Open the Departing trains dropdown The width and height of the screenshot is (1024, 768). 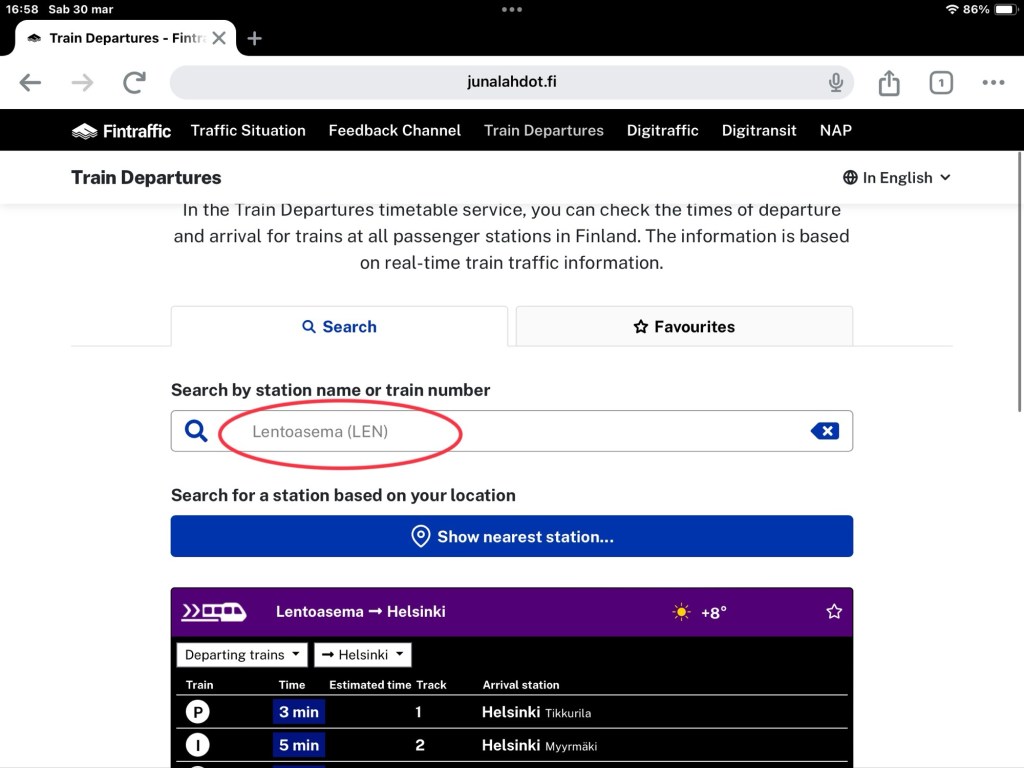pyautogui.click(x=243, y=655)
